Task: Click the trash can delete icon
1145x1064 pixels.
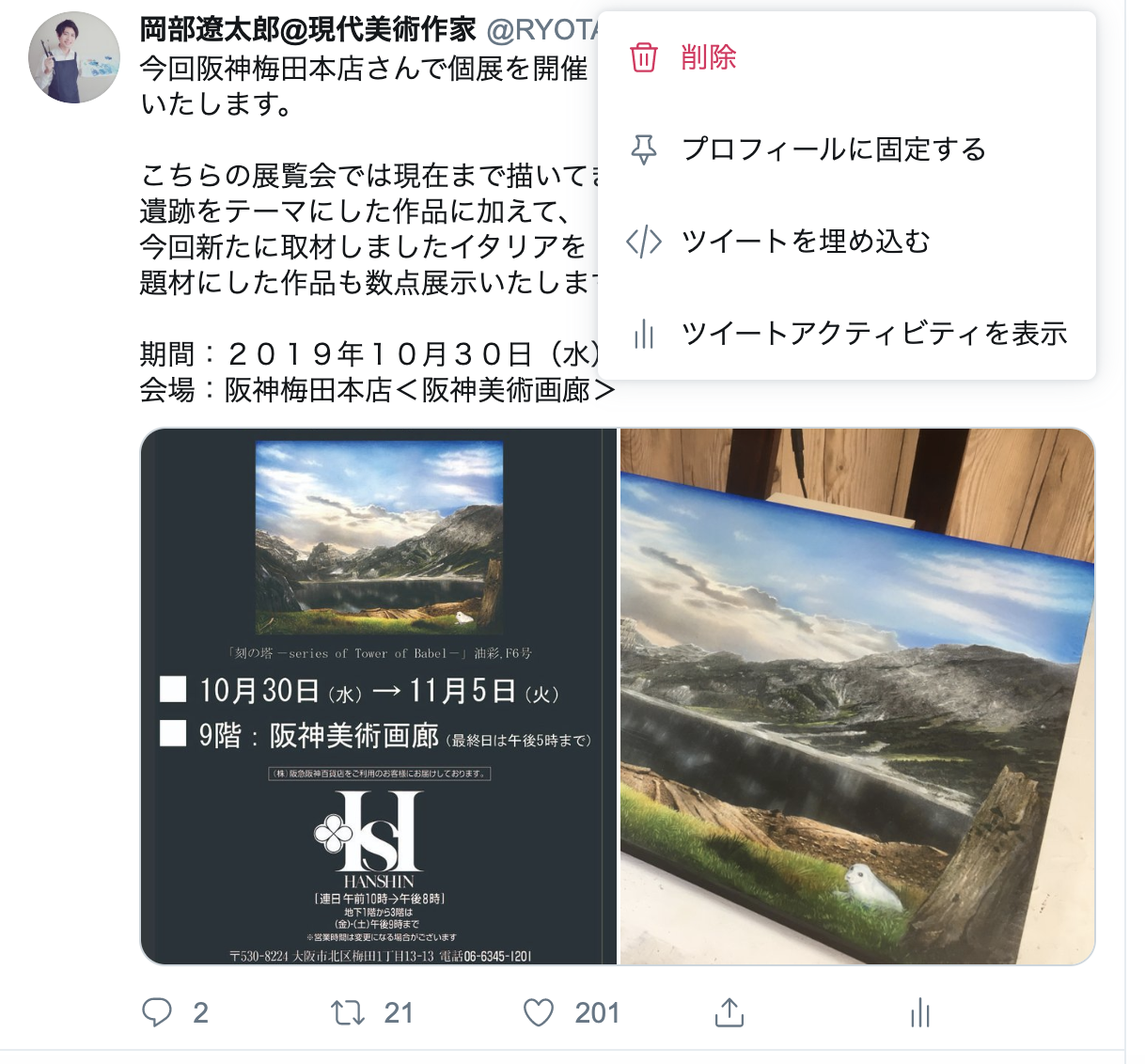Action: point(644,57)
